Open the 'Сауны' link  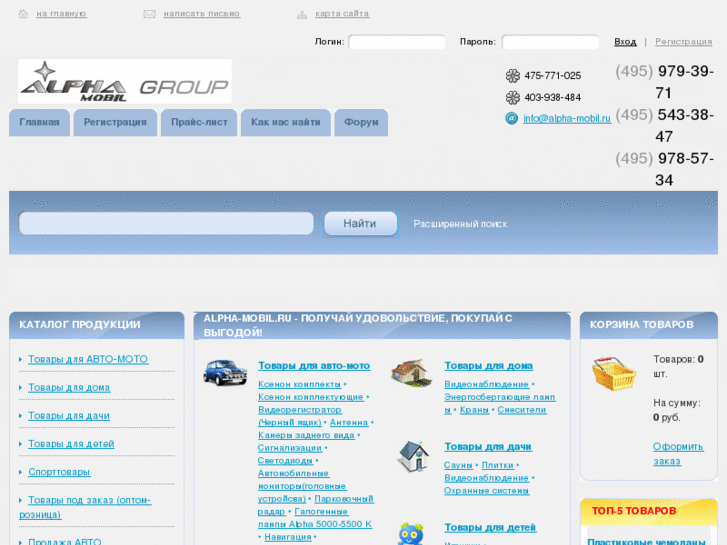458,465
